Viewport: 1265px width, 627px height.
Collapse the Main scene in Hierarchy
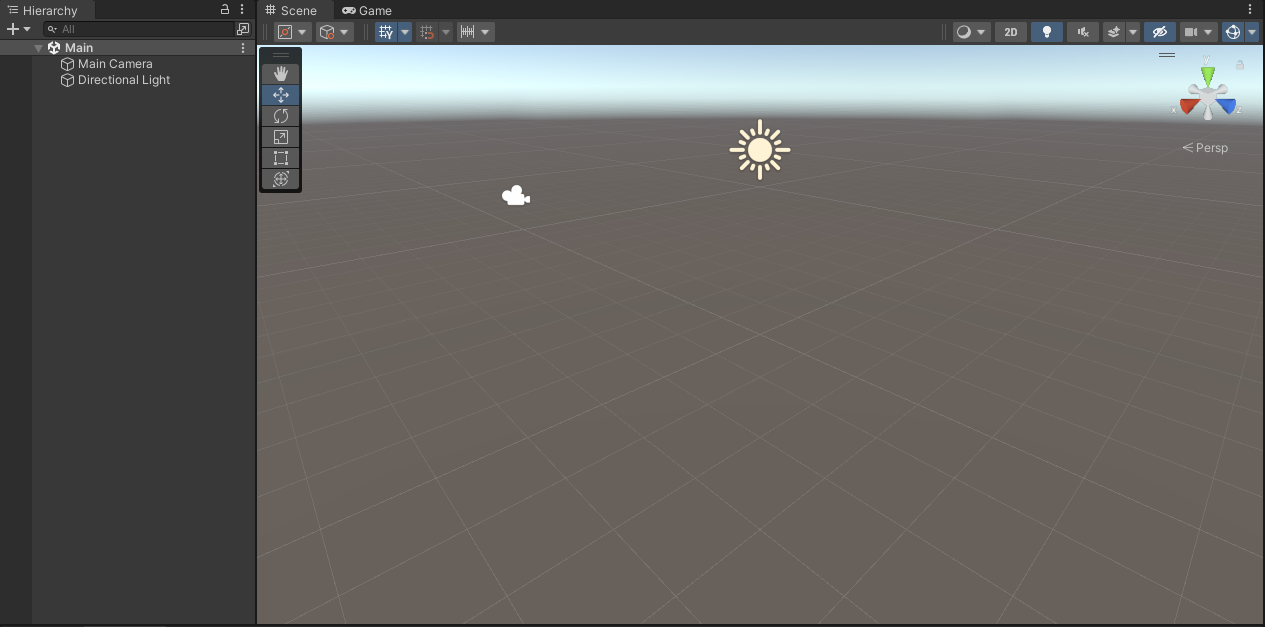pyautogui.click(x=39, y=48)
